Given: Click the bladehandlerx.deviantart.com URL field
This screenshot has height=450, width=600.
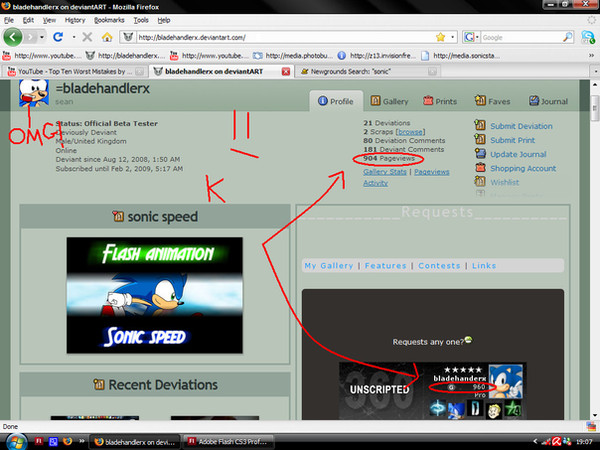Looking at the screenshot, I should click(x=285, y=37).
